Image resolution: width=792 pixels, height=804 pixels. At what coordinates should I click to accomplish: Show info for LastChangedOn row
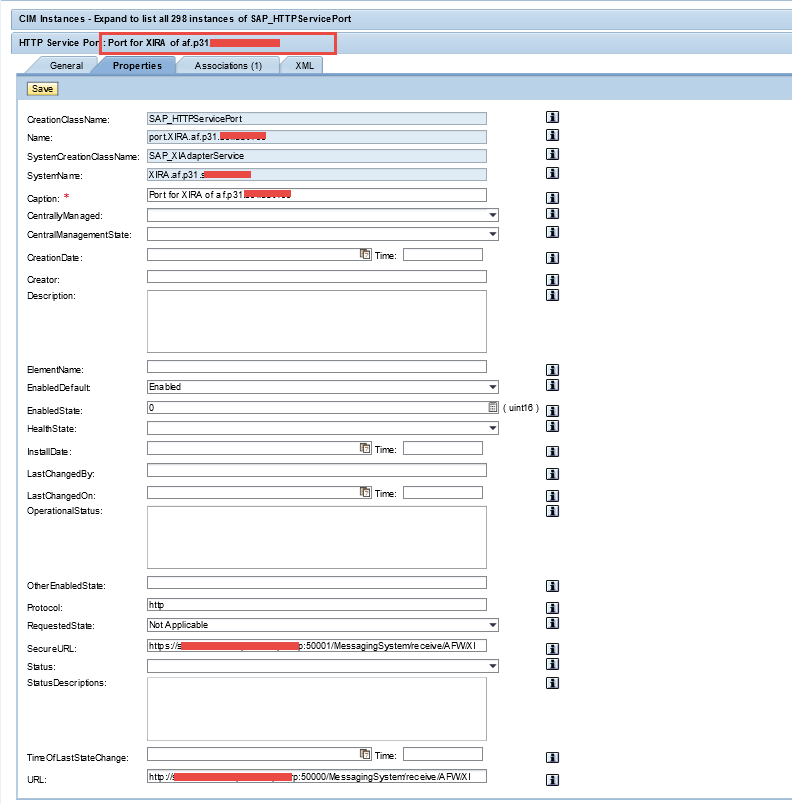tap(552, 495)
